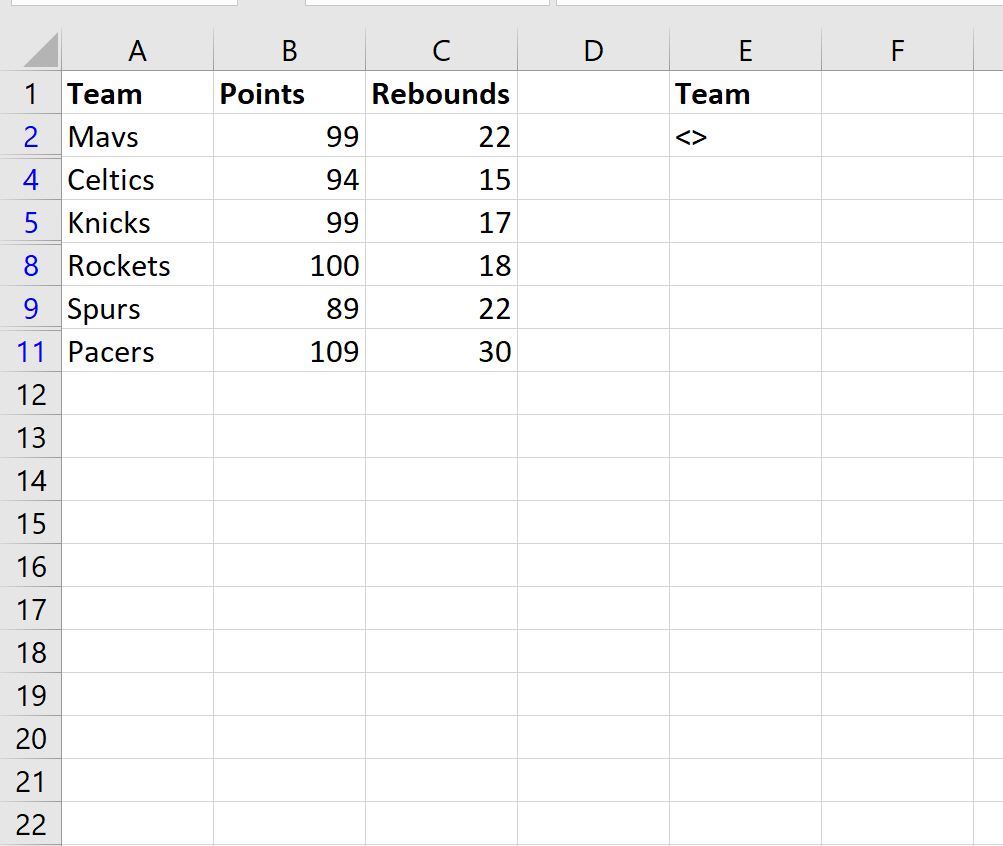Select row 8 by its row header
Screen dimensions: 1003x846
click(32, 265)
